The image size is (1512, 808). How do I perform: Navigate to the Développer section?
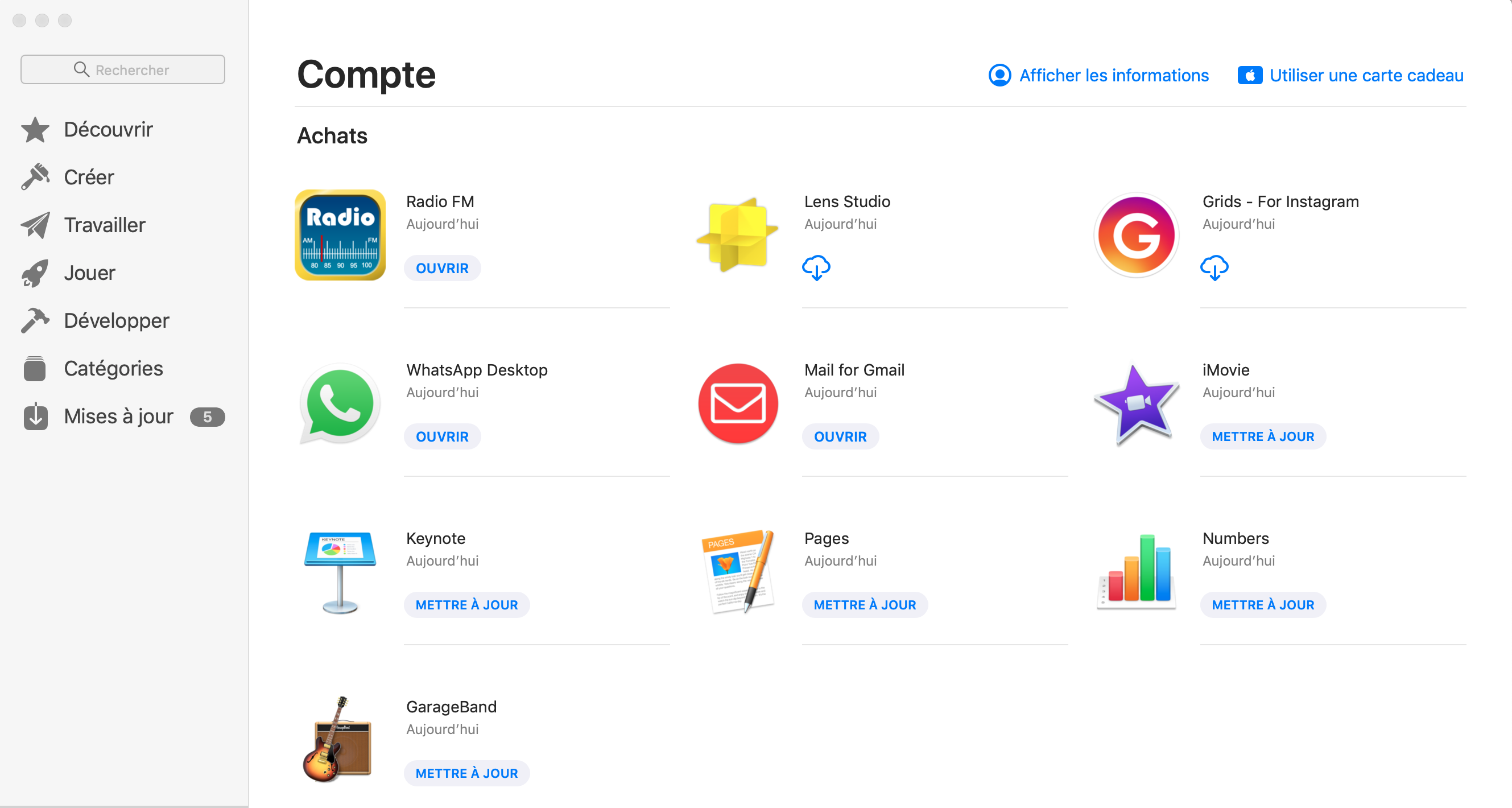pyautogui.click(x=116, y=320)
